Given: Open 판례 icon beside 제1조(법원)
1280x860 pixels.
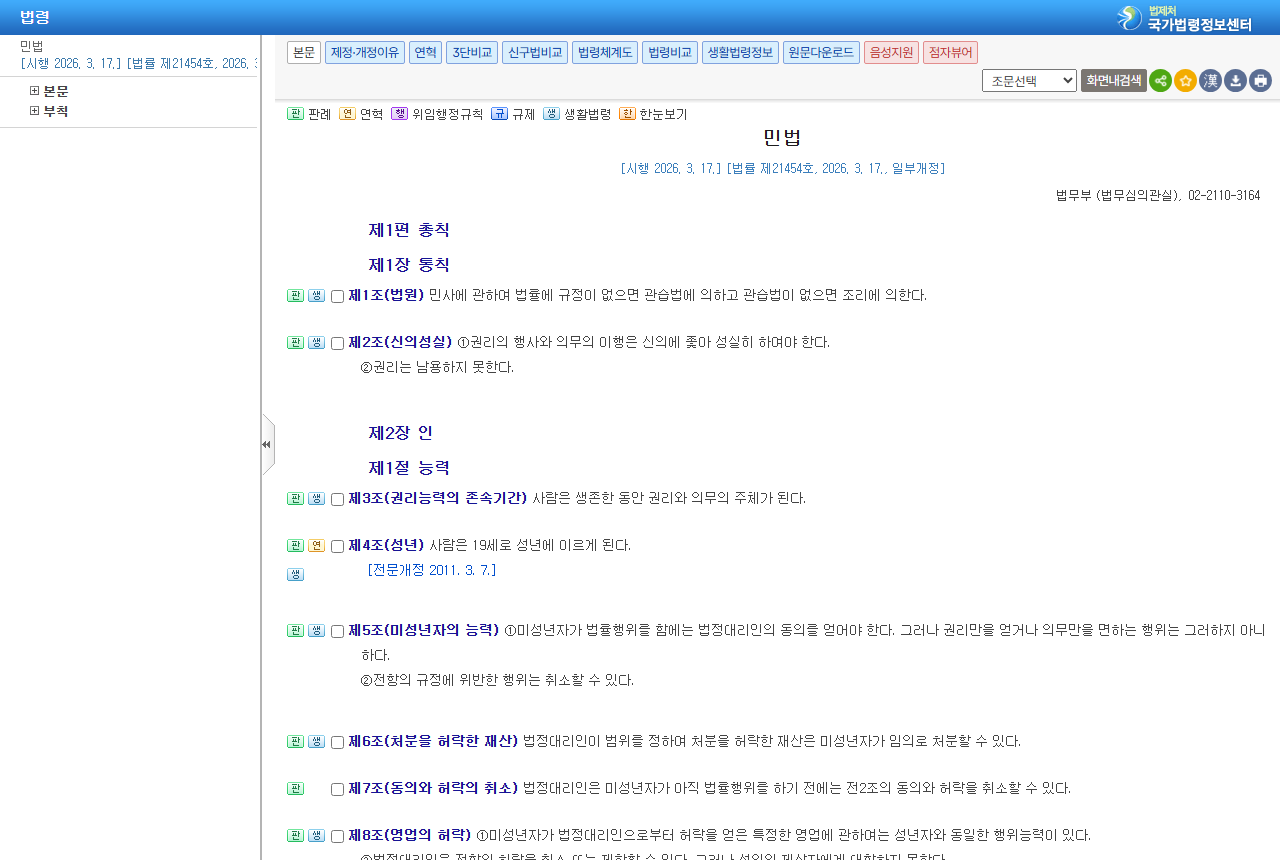Looking at the screenshot, I should point(295,296).
